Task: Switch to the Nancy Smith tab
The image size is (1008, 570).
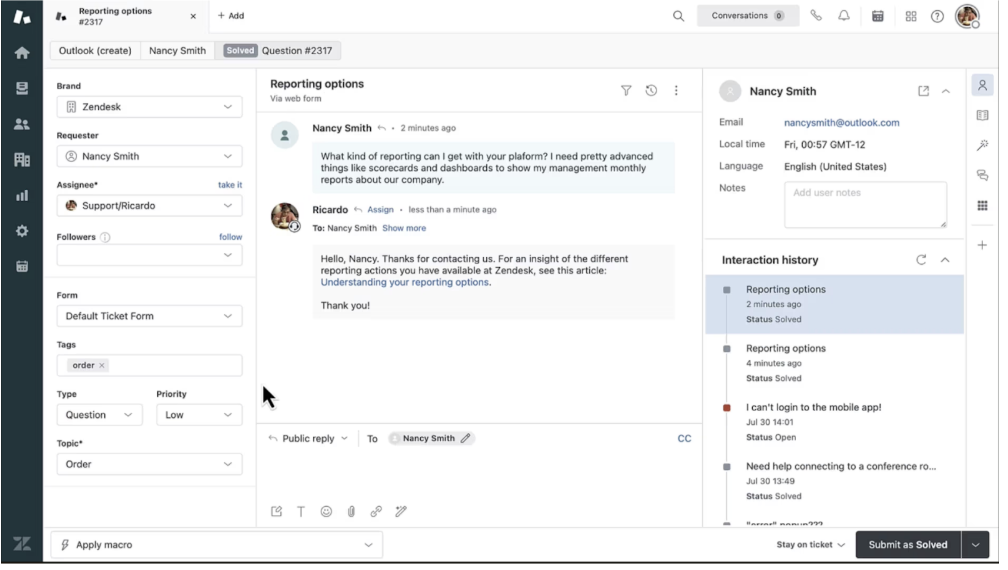Action: coord(178,50)
